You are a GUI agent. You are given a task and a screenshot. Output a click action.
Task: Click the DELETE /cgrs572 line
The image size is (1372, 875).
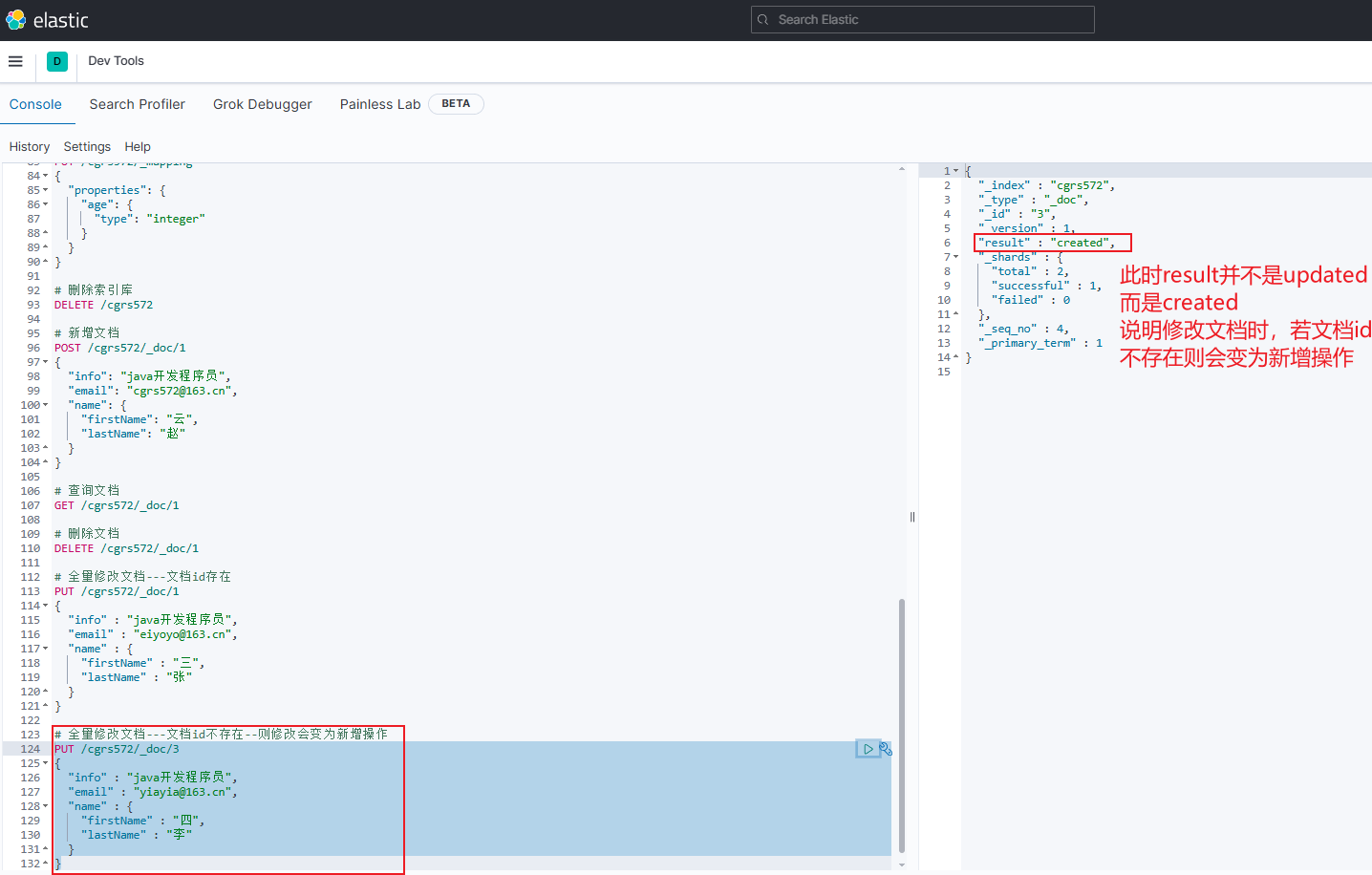click(x=103, y=305)
